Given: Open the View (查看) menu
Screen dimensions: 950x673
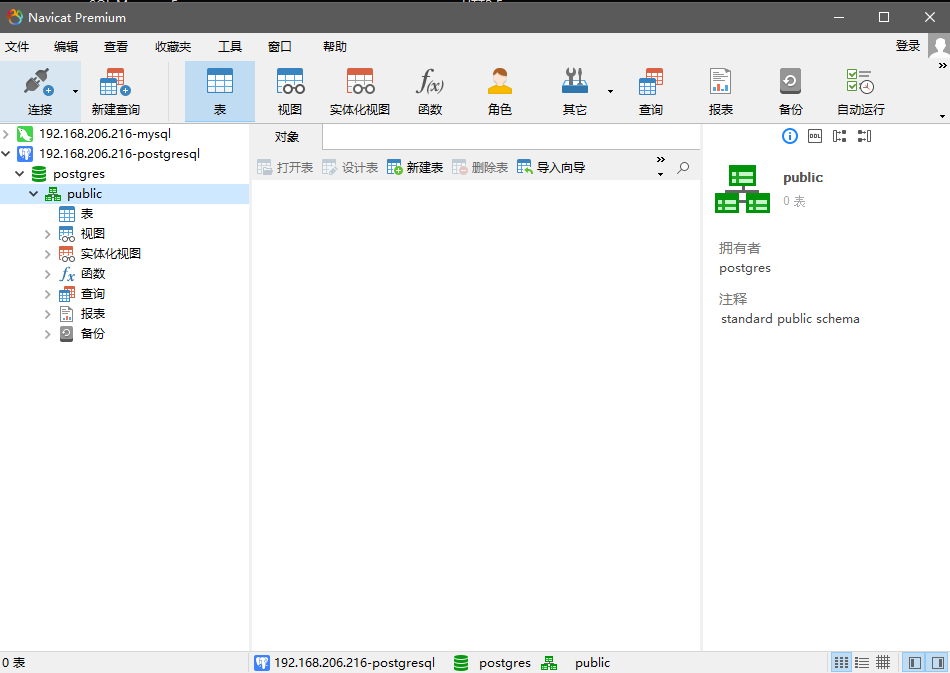Looking at the screenshot, I should [115, 47].
